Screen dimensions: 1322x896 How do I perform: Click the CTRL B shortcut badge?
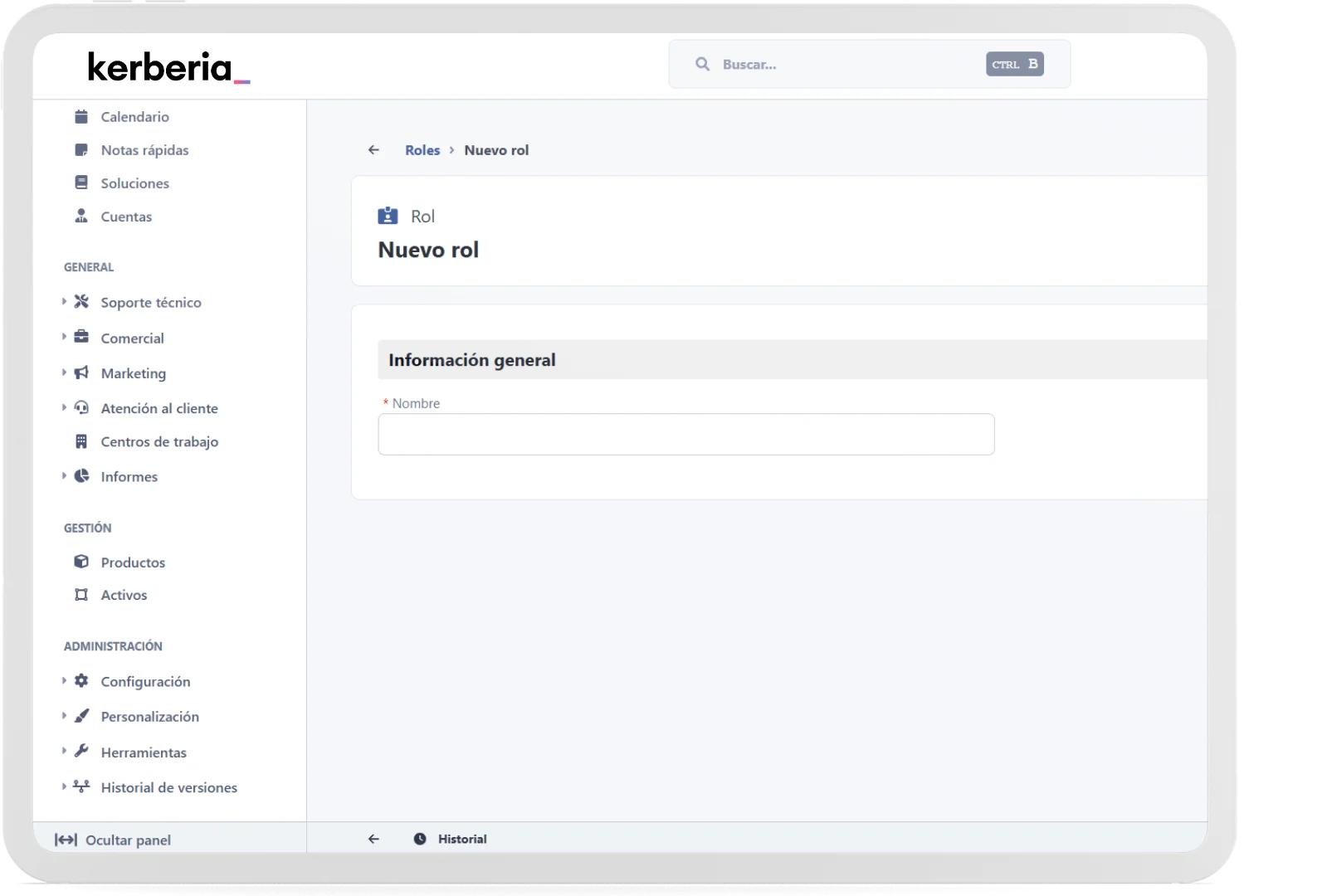click(x=1014, y=64)
